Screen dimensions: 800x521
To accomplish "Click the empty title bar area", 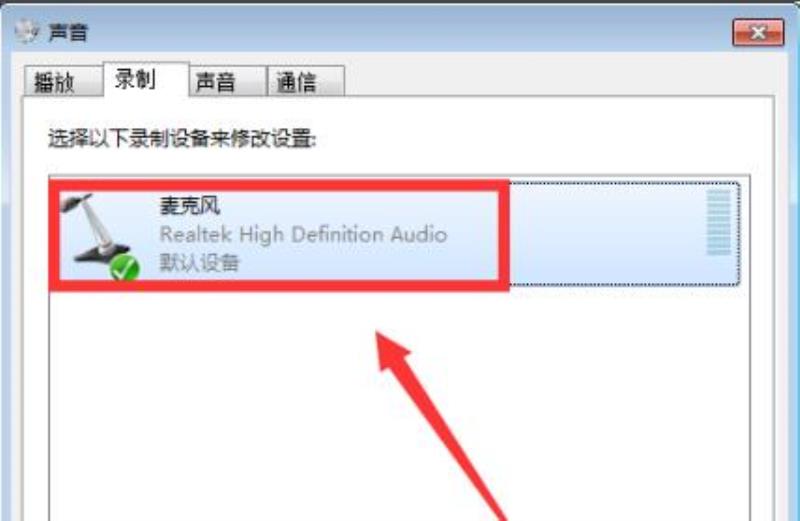I will (408, 33).
